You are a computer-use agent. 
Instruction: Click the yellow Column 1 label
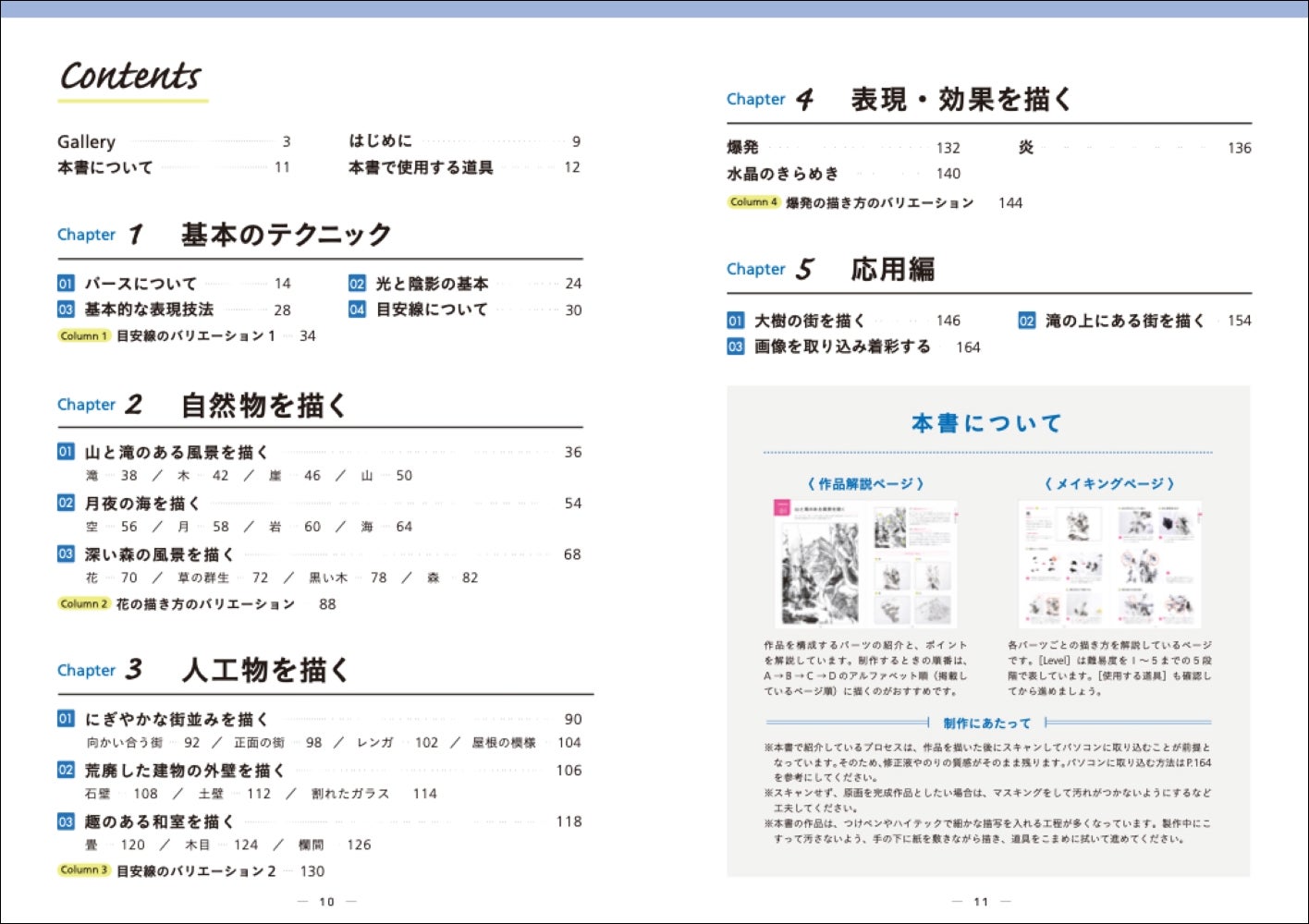point(84,336)
